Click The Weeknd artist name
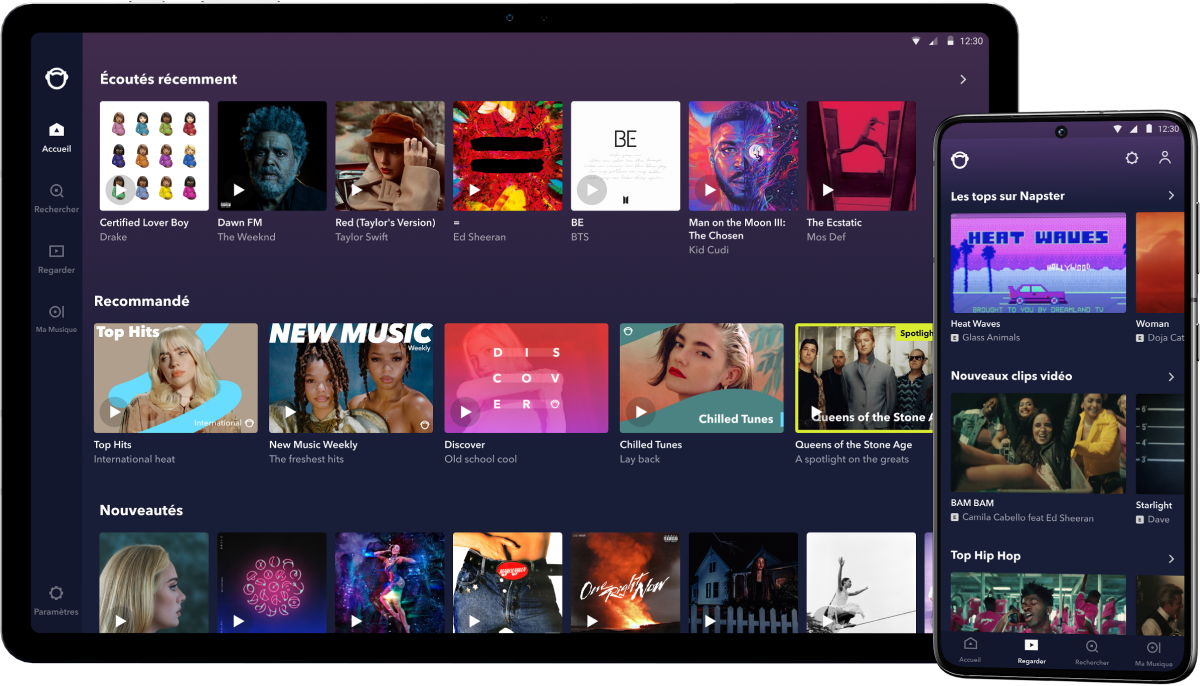 (246, 237)
